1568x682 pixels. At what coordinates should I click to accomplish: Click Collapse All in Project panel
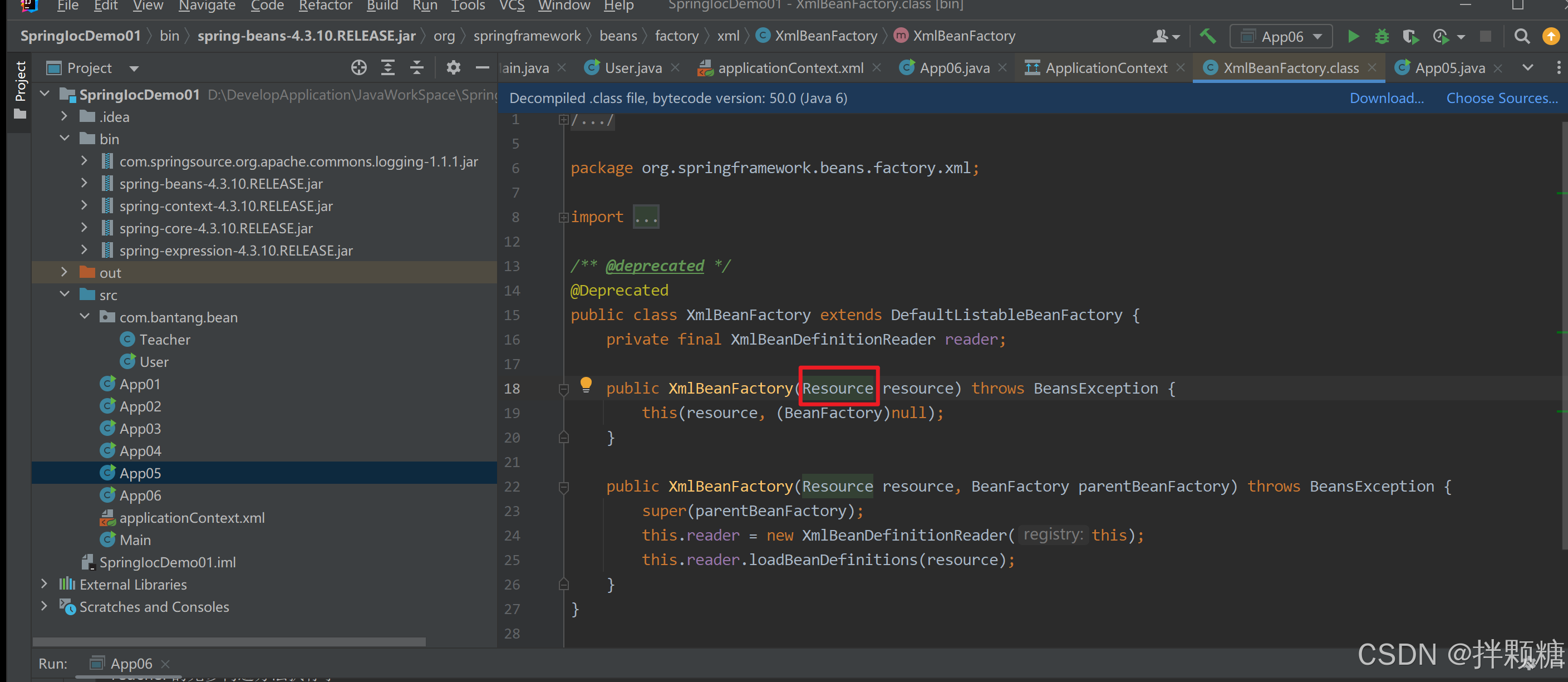click(416, 67)
